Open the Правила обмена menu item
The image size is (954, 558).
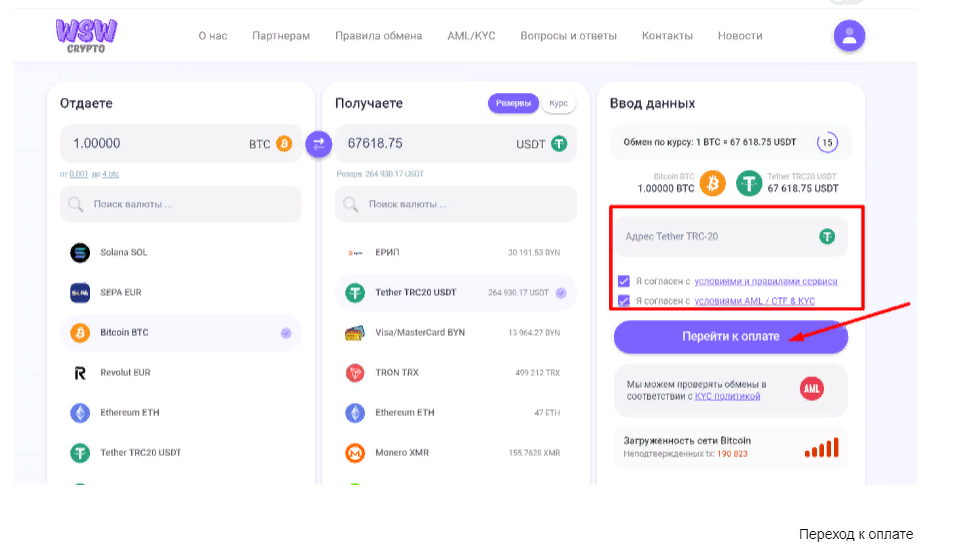[378, 36]
